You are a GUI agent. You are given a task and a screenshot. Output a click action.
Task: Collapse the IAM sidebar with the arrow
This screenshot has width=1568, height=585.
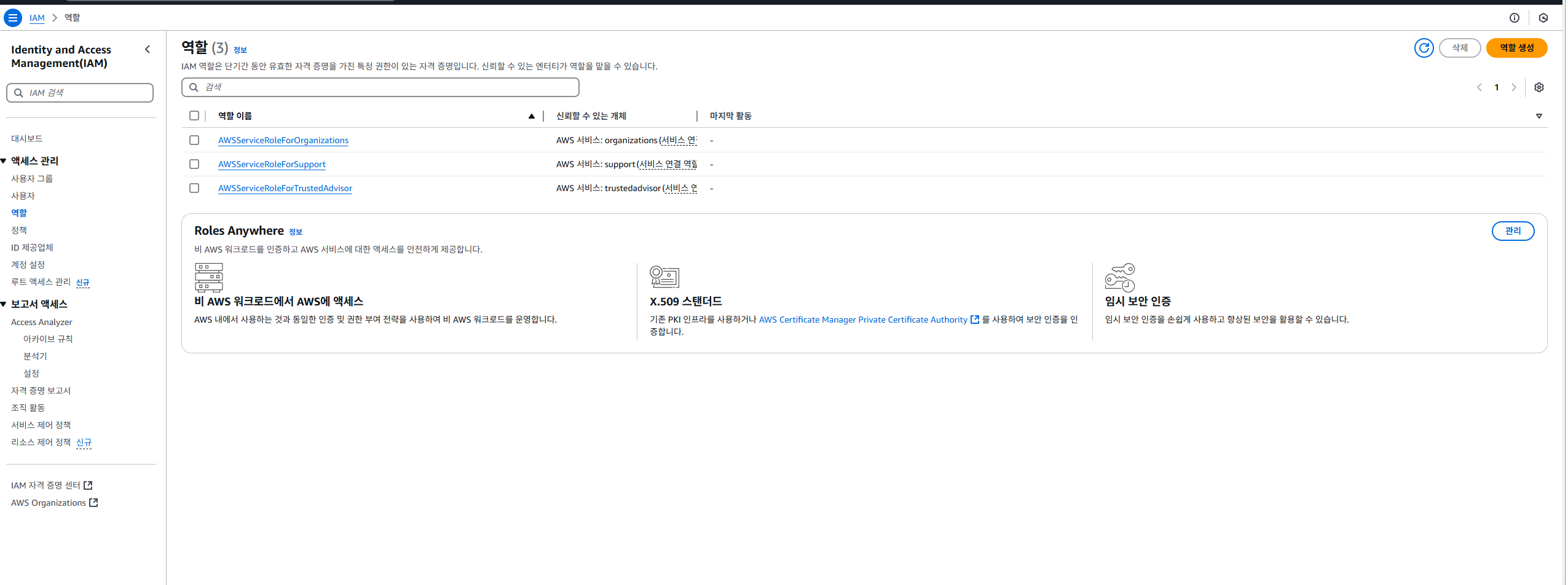[x=147, y=49]
